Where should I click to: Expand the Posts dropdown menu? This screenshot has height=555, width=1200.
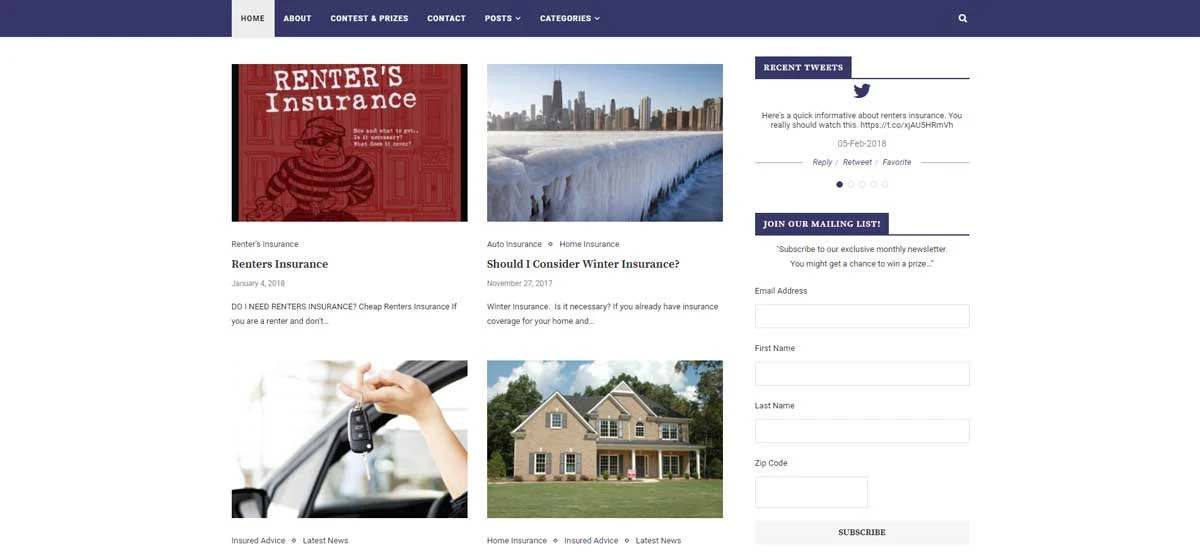coord(503,18)
